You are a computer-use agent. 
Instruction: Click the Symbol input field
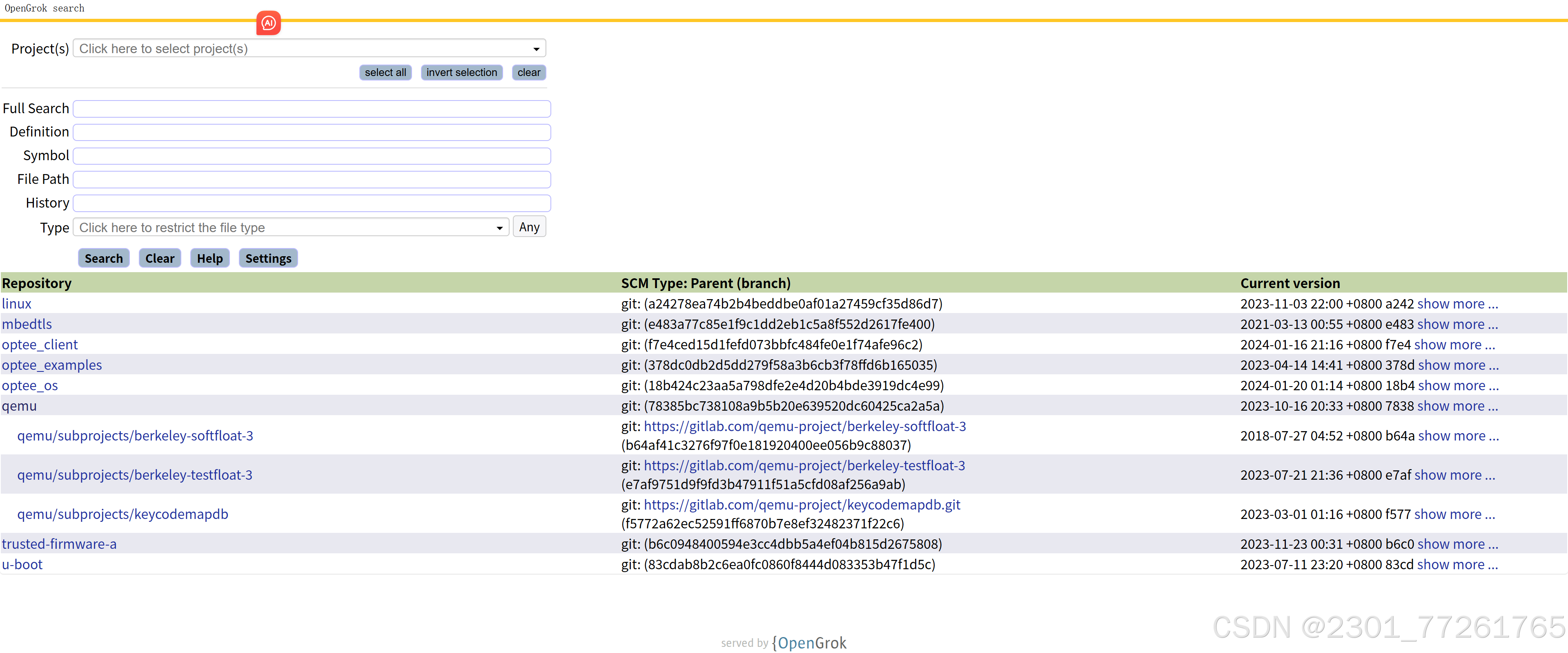[x=312, y=156]
